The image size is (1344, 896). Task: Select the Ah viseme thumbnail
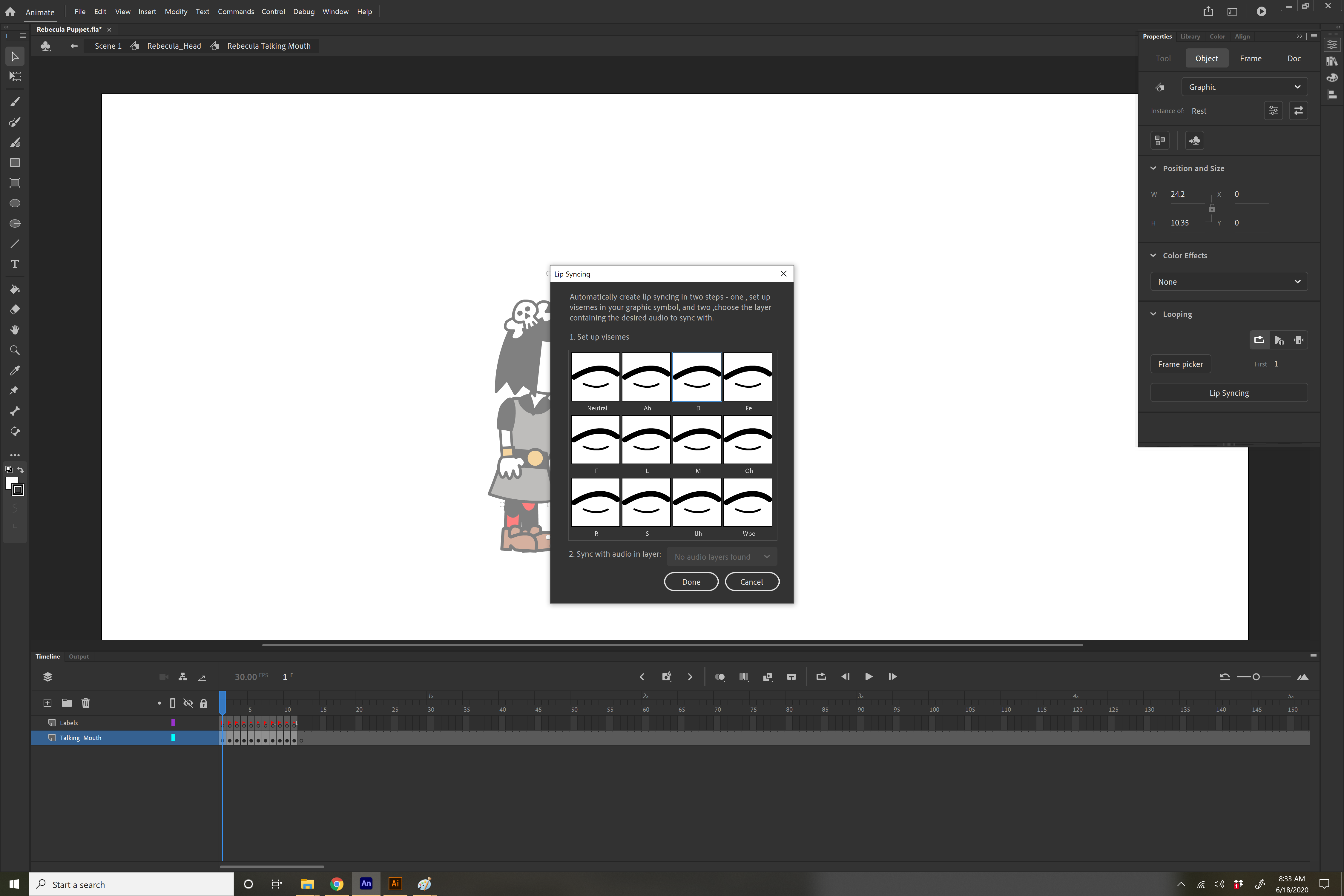click(x=646, y=377)
